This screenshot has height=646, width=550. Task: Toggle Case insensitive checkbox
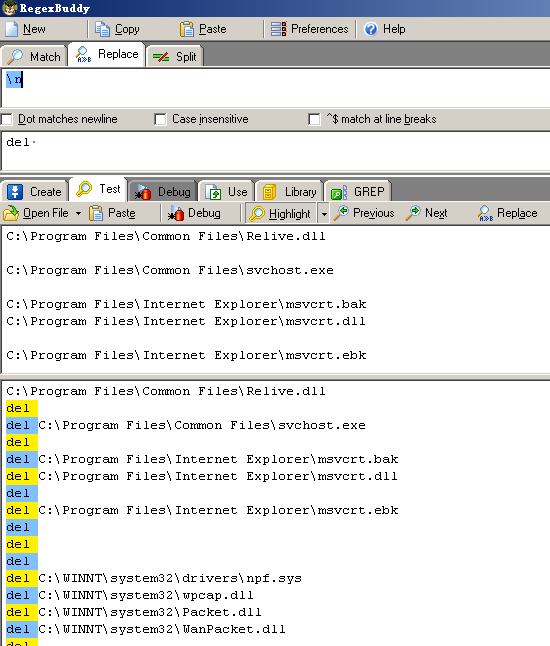pos(160,119)
